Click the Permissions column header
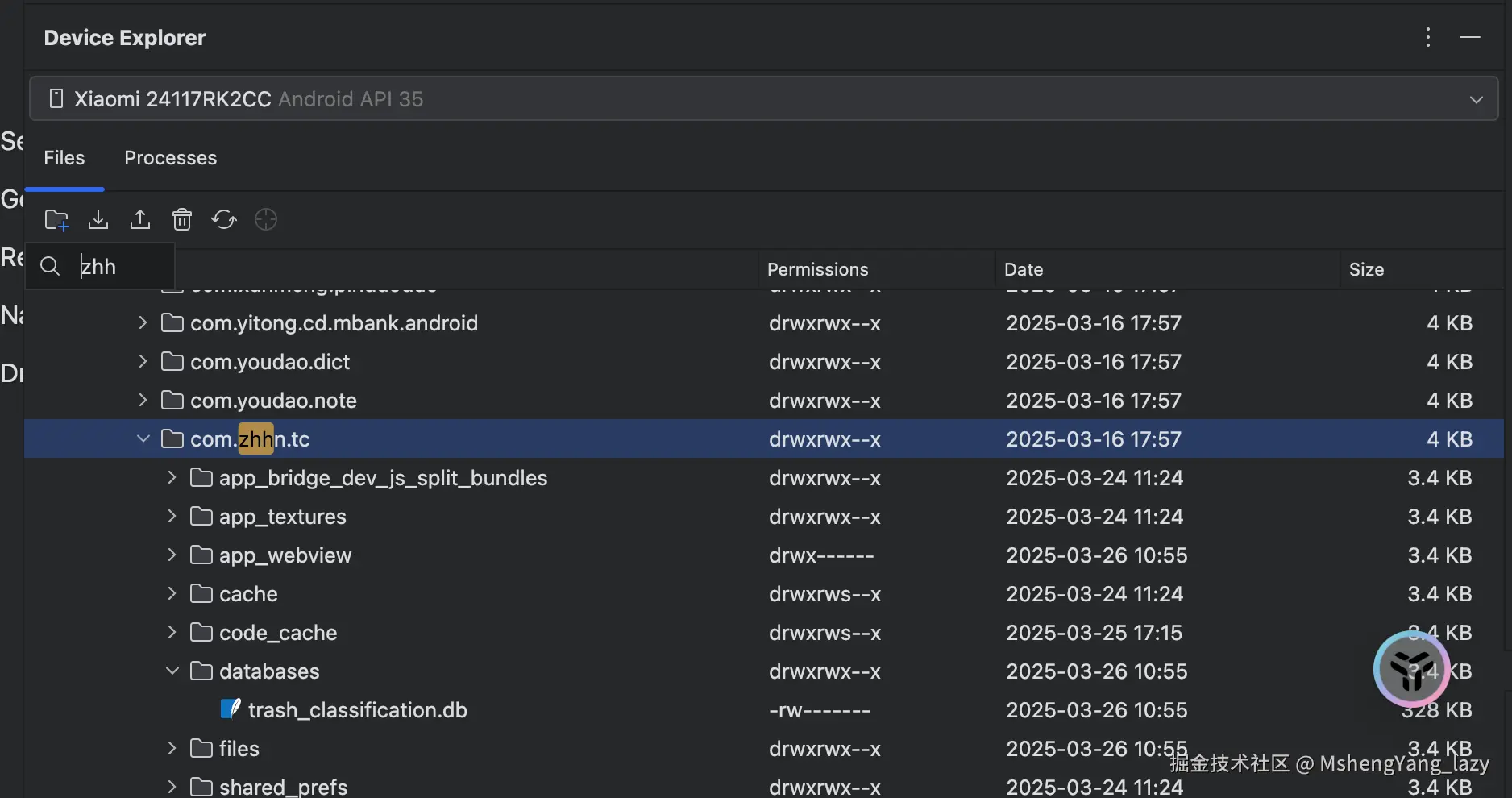The width and height of the screenshot is (1512, 798). coord(818,269)
